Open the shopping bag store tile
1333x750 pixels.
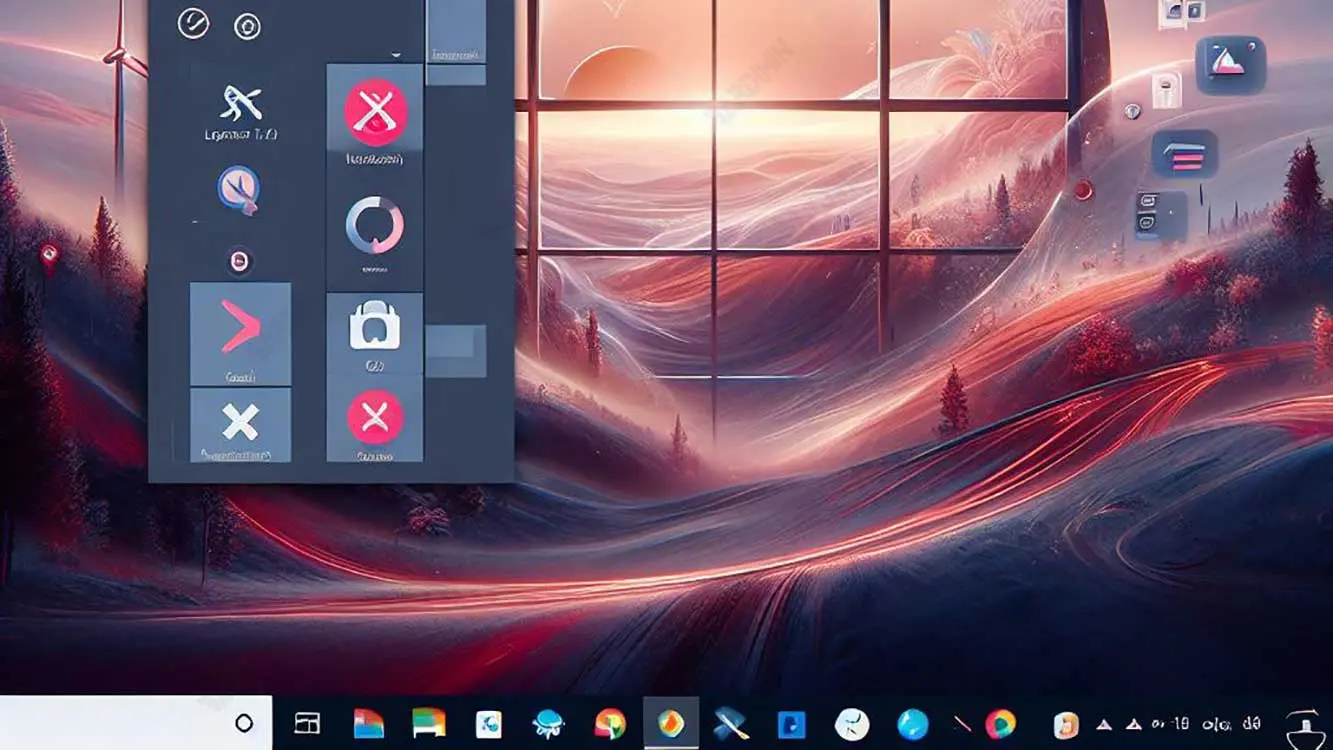[x=374, y=328]
